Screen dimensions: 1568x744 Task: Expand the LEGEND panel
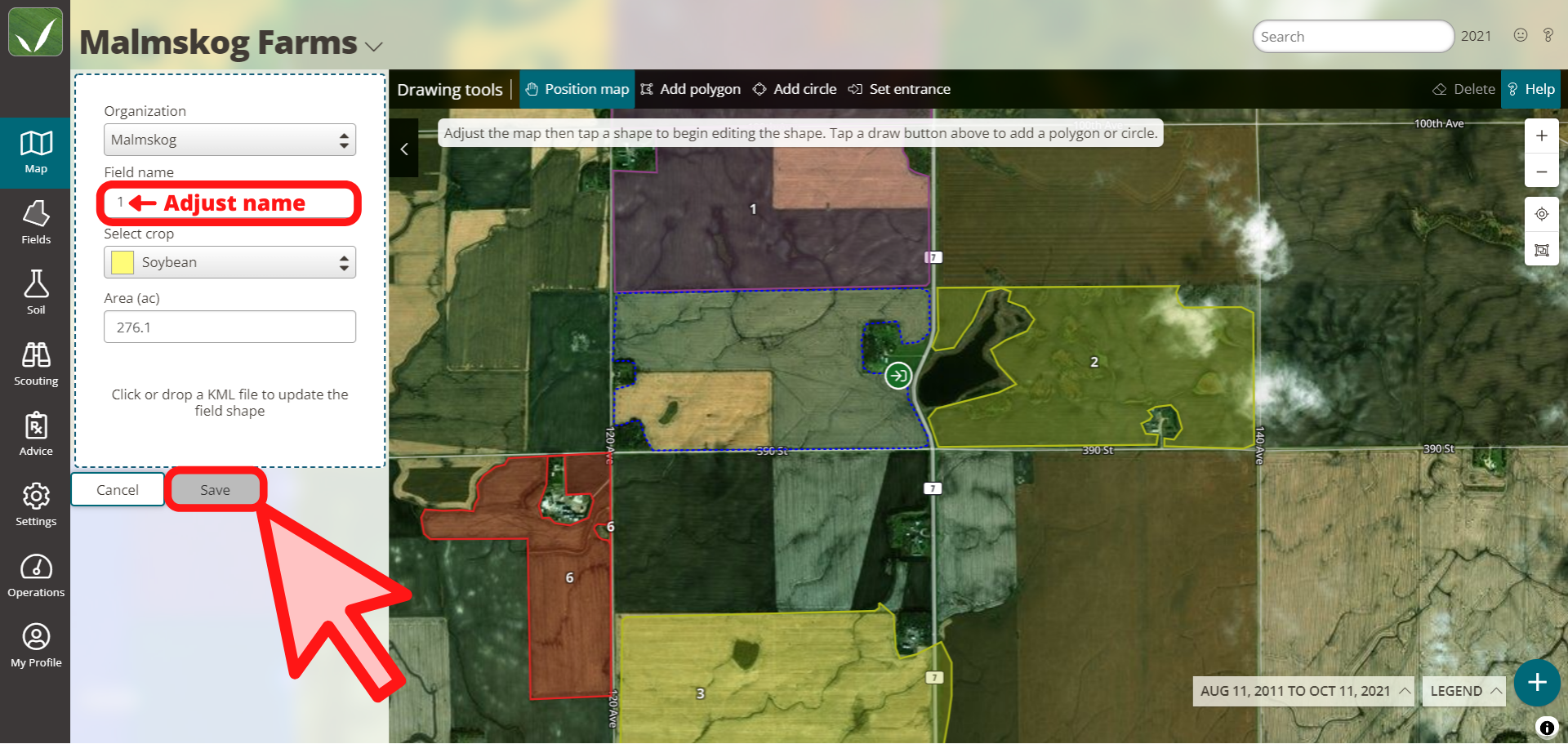click(x=1465, y=691)
